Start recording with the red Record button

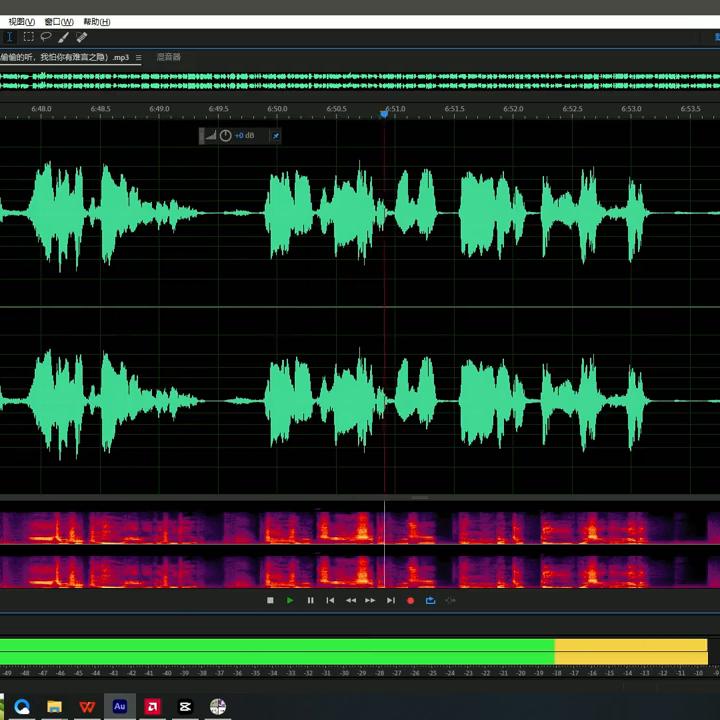(x=410, y=600)
